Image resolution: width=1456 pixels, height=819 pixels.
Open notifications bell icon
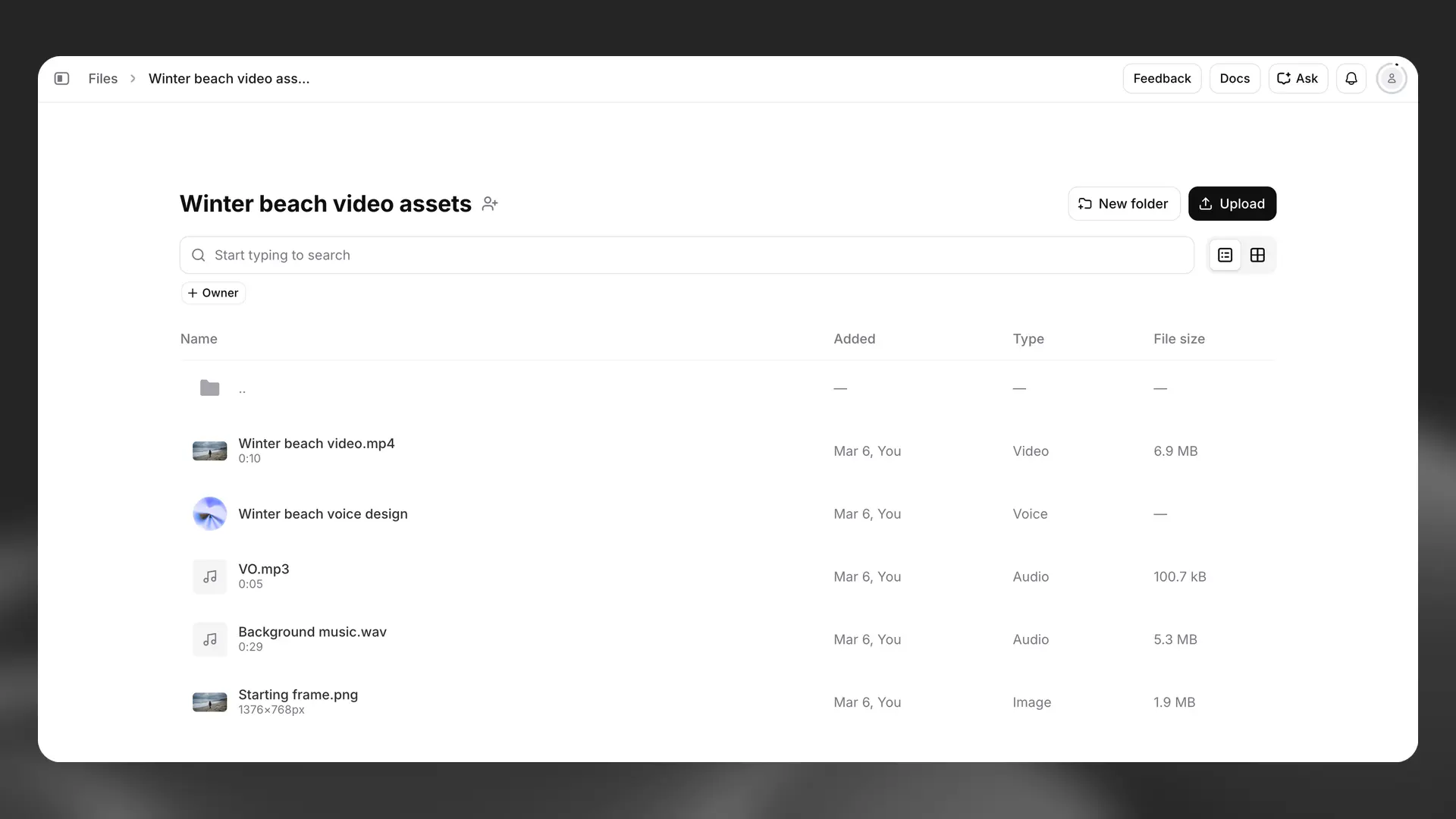click(1351, 78)
